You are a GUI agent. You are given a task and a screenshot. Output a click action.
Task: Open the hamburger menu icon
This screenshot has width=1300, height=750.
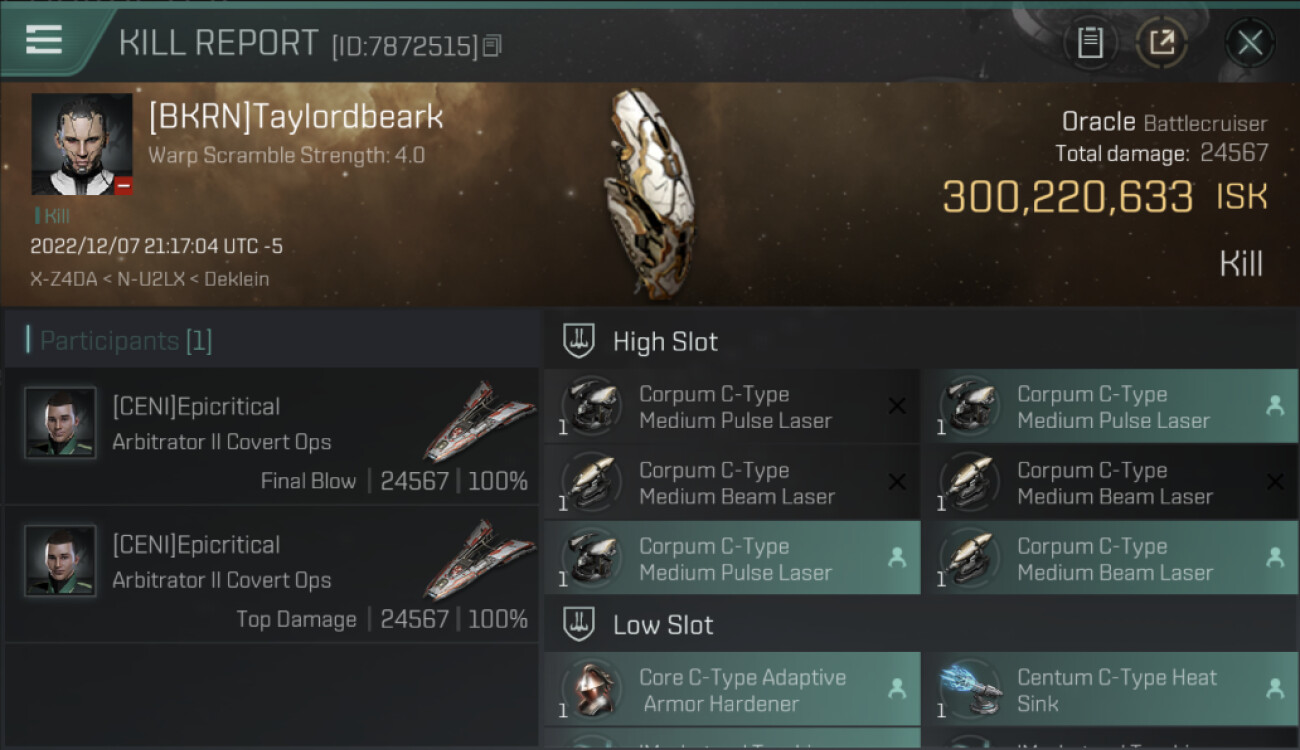point(44,40)
